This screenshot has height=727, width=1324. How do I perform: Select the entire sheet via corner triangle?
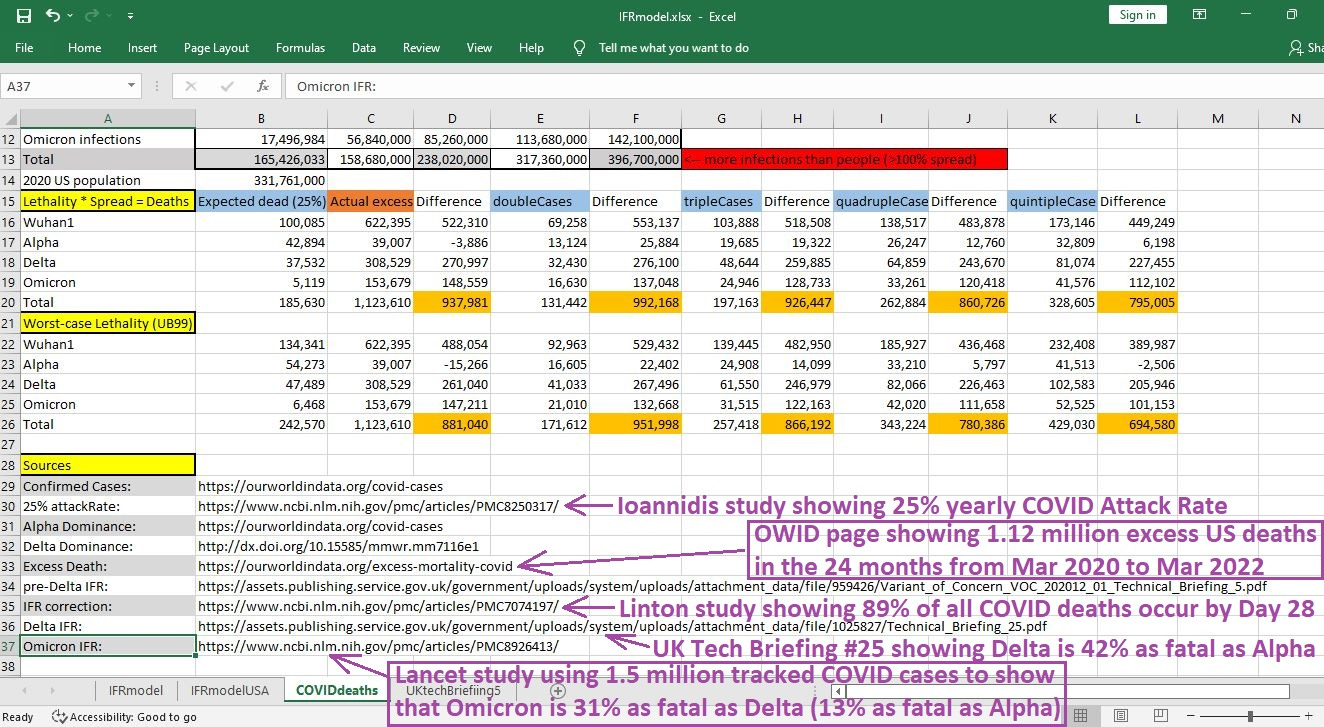pyautogui.click(x=9, y=119)
